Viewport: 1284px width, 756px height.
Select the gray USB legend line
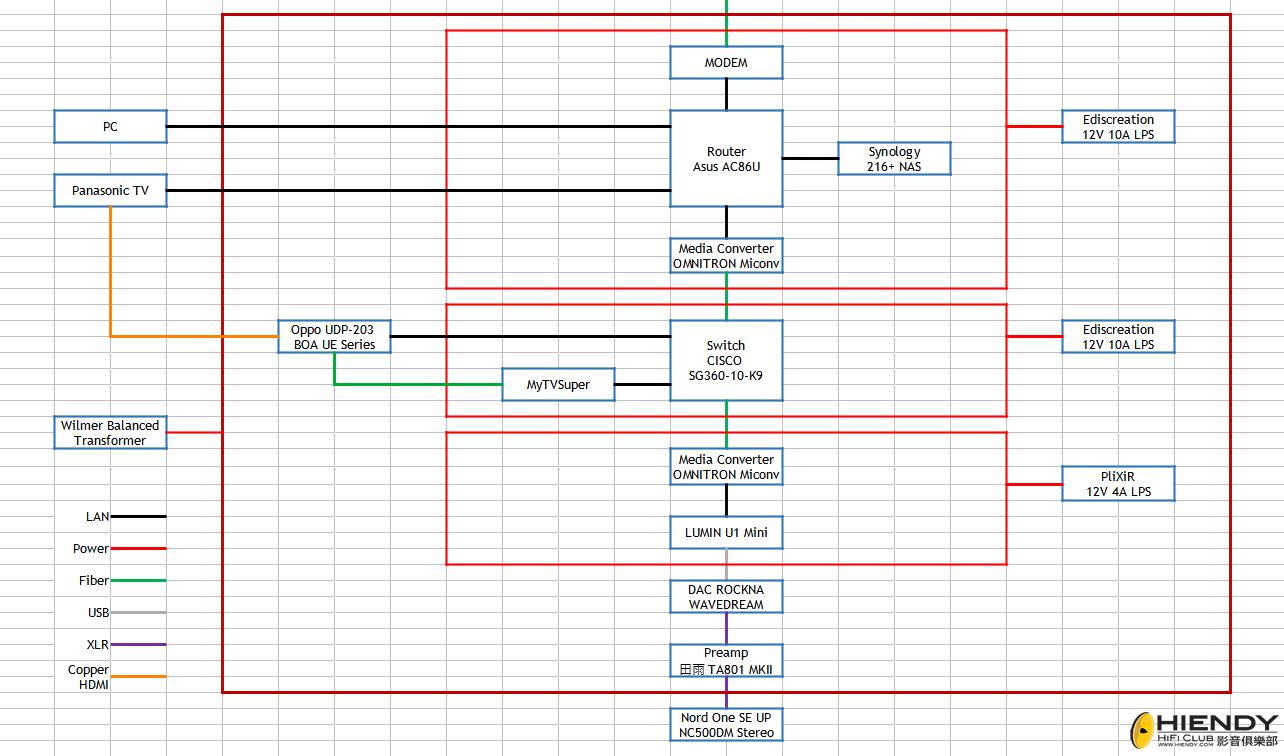(138, 613)
